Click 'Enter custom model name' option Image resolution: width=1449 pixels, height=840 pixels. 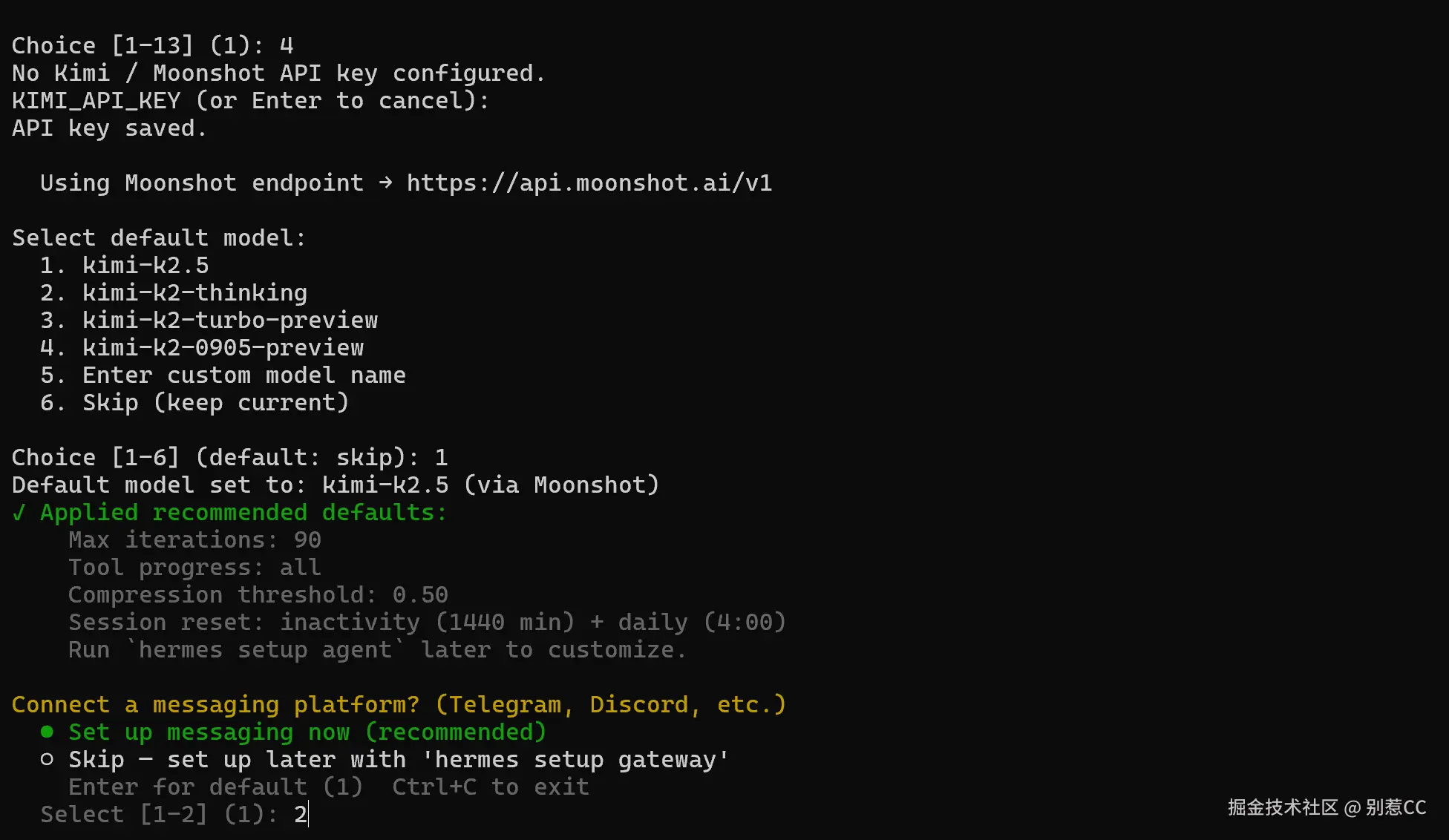pos(243,375)
